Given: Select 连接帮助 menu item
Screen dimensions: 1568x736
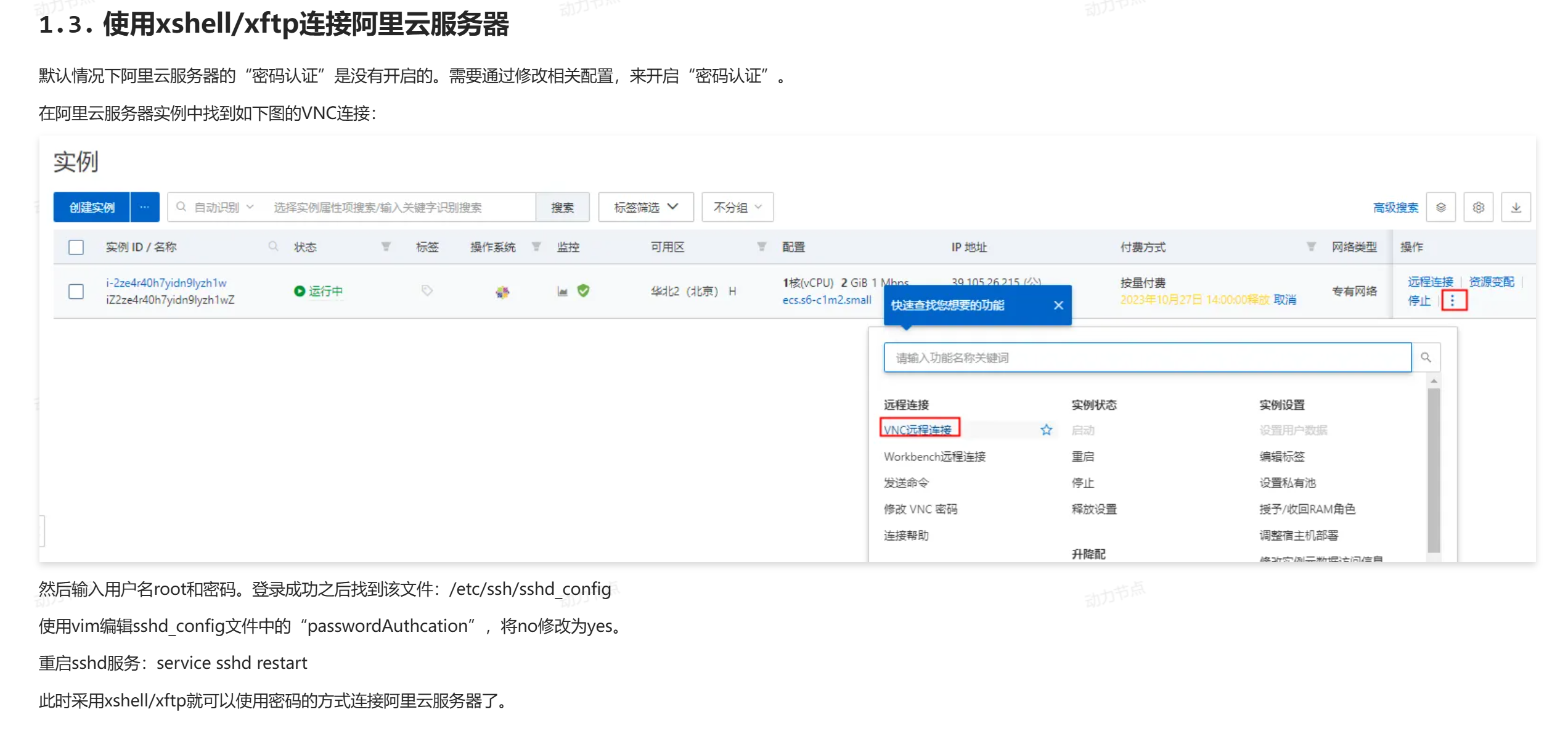Looking at the screenshot, I should 906,536.
